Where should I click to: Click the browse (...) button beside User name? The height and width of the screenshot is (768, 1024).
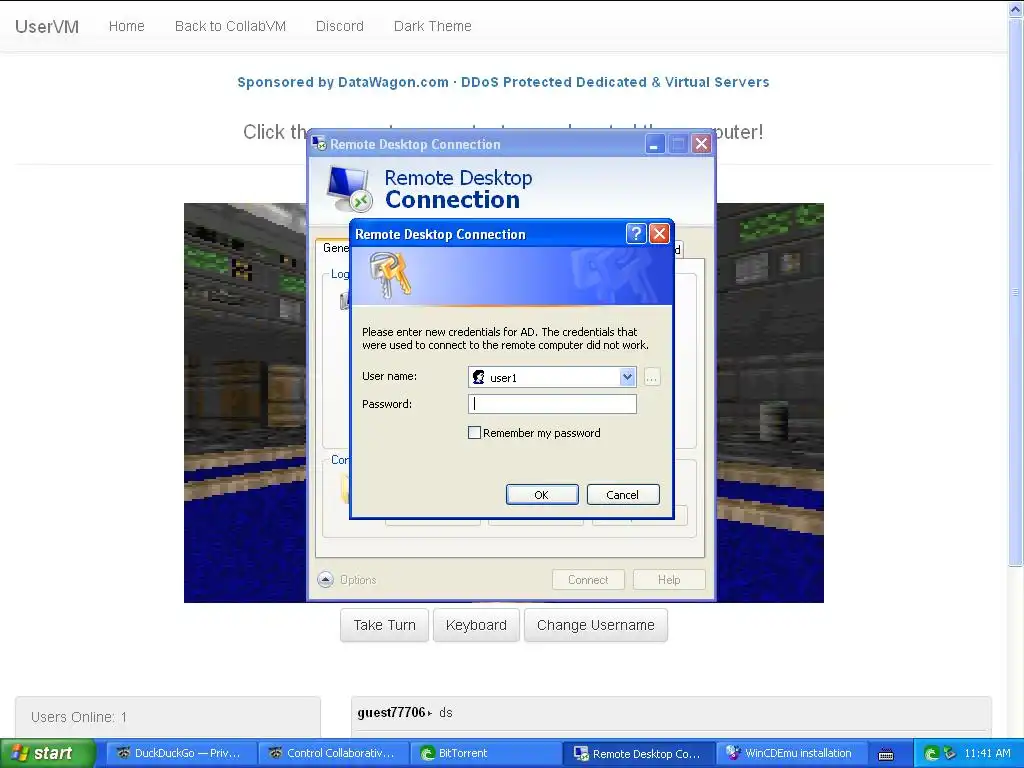point(652,377)
